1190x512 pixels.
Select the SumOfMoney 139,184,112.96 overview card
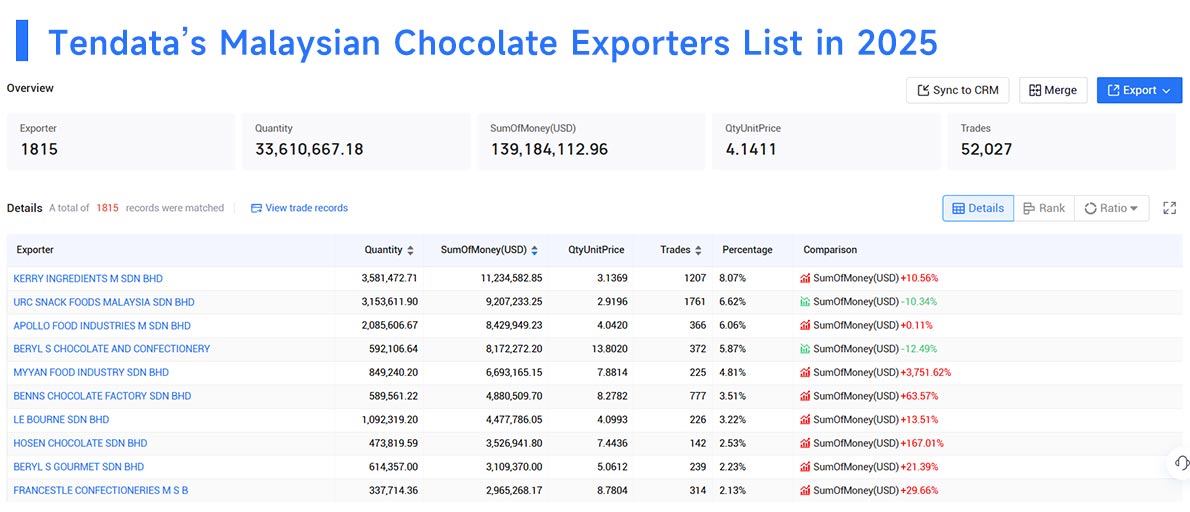[x=591, y=142]
